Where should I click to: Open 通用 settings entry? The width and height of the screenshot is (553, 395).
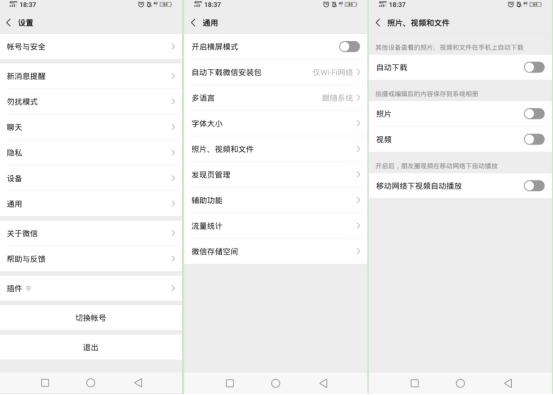(x=91, y=203)
